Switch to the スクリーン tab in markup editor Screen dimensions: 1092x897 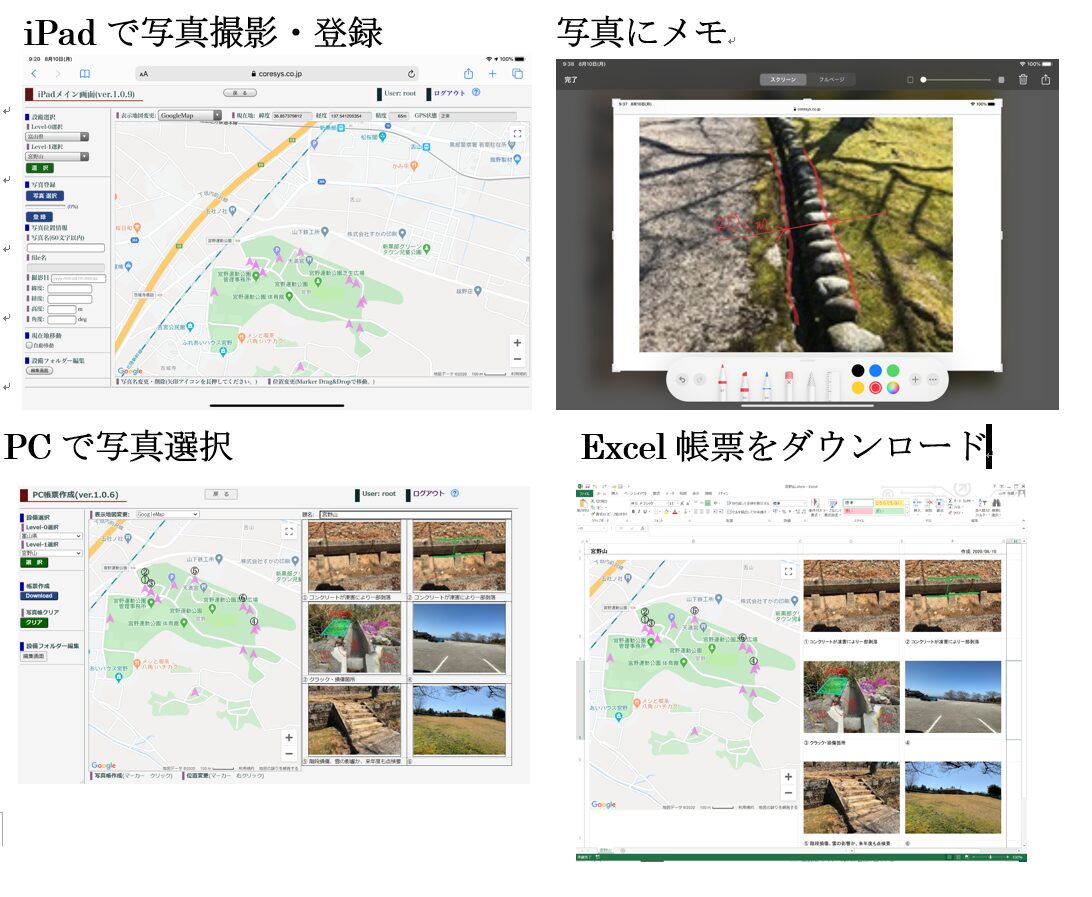pos(783,79)
